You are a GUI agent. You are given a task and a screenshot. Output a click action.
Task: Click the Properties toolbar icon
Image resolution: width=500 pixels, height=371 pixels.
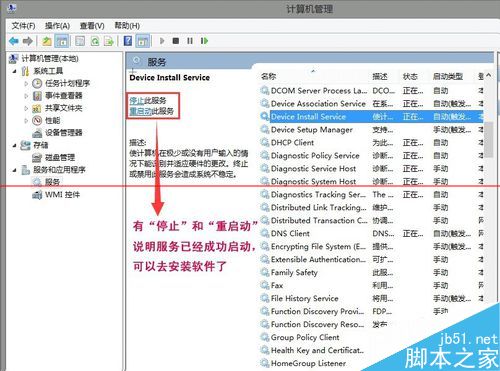coord(80,41)
